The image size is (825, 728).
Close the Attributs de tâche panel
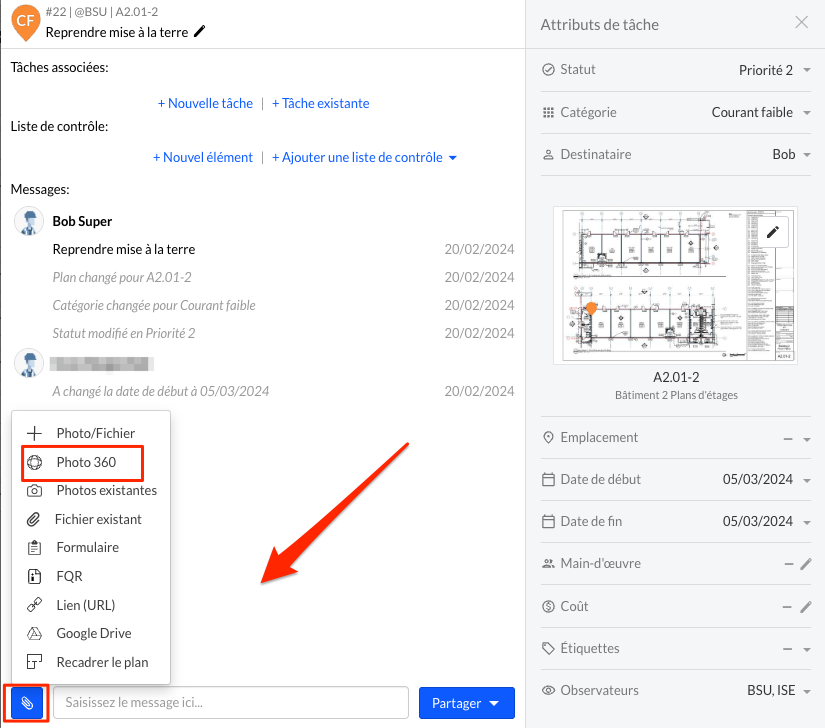(x=802, y=23)
